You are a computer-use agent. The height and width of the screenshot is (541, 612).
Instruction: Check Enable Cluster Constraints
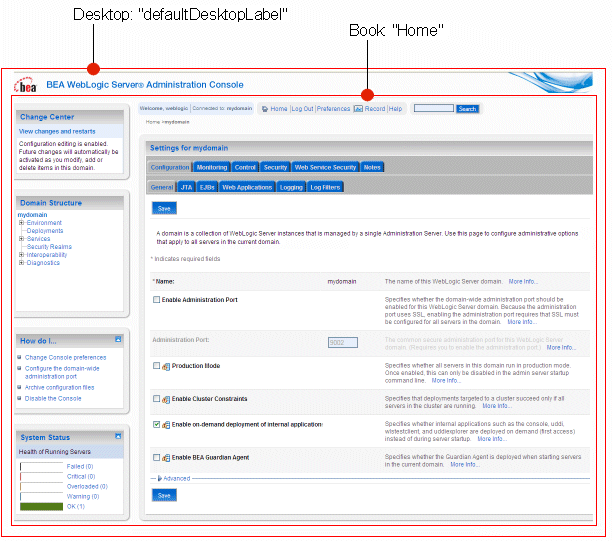[157, 399]
